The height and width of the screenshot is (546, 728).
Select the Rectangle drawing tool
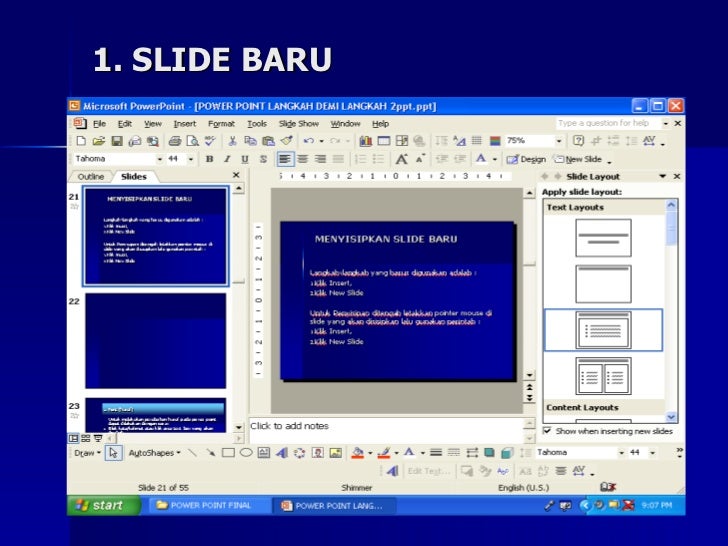click(x=228, y=453)
